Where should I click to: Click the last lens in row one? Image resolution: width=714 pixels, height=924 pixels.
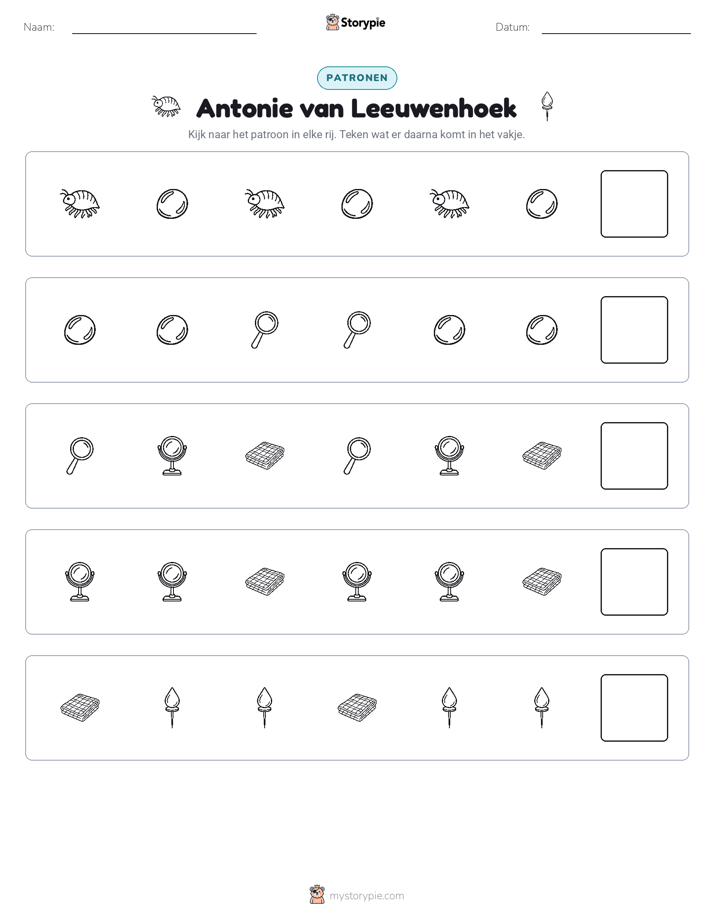pos(541,204)
